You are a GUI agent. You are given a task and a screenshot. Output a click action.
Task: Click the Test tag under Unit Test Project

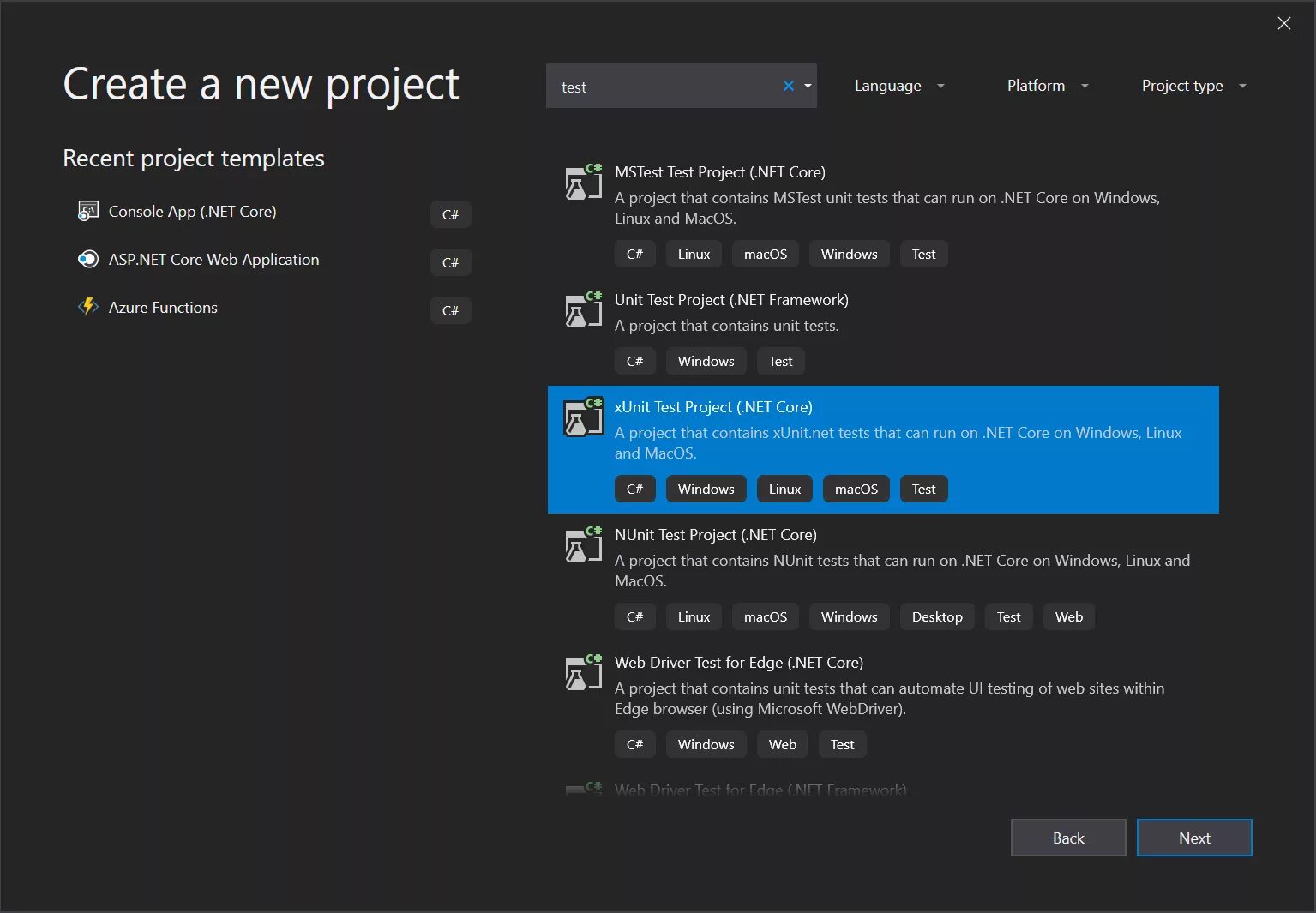pos(780,361)
